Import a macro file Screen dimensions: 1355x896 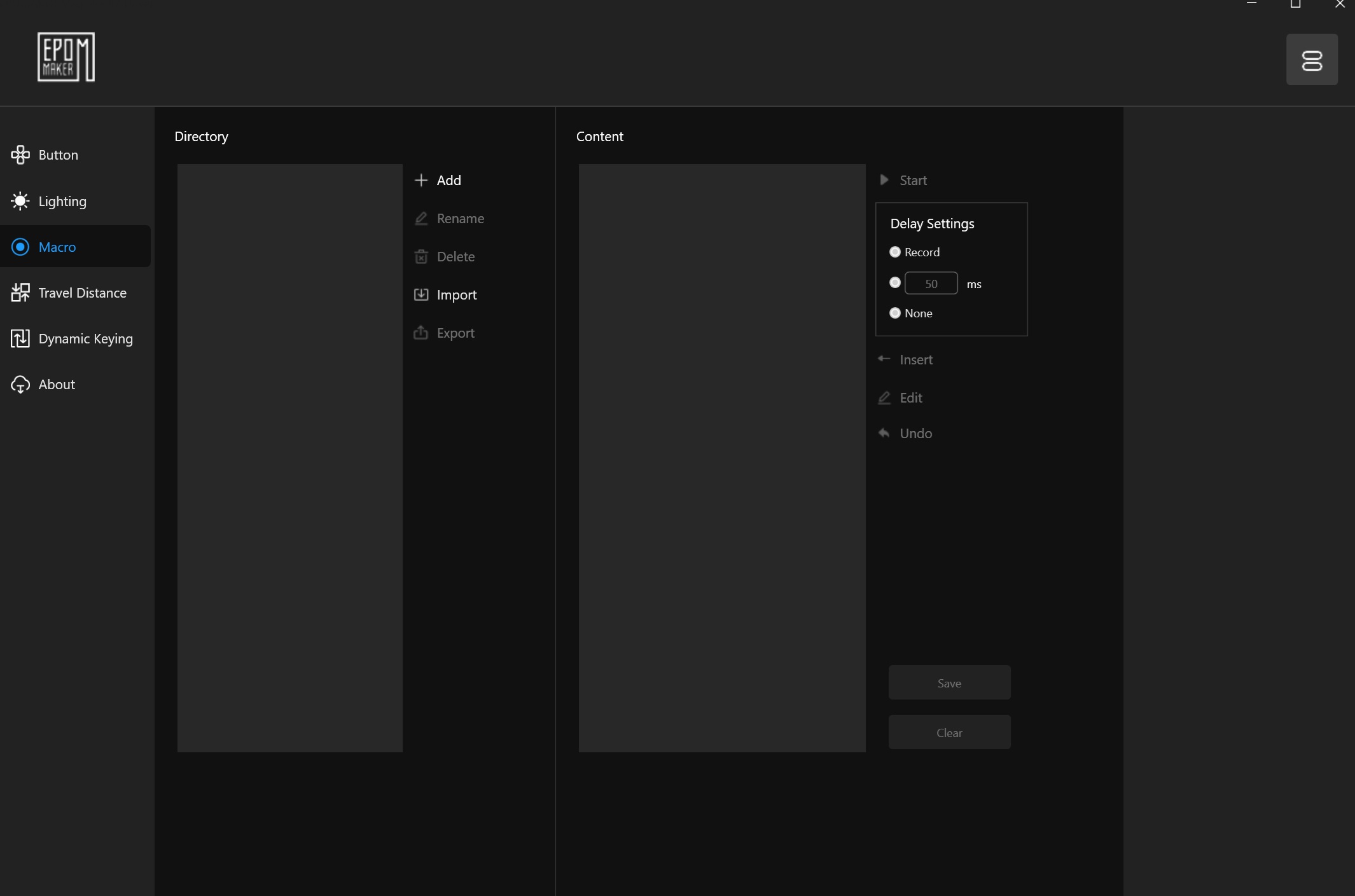coord(457,294)
